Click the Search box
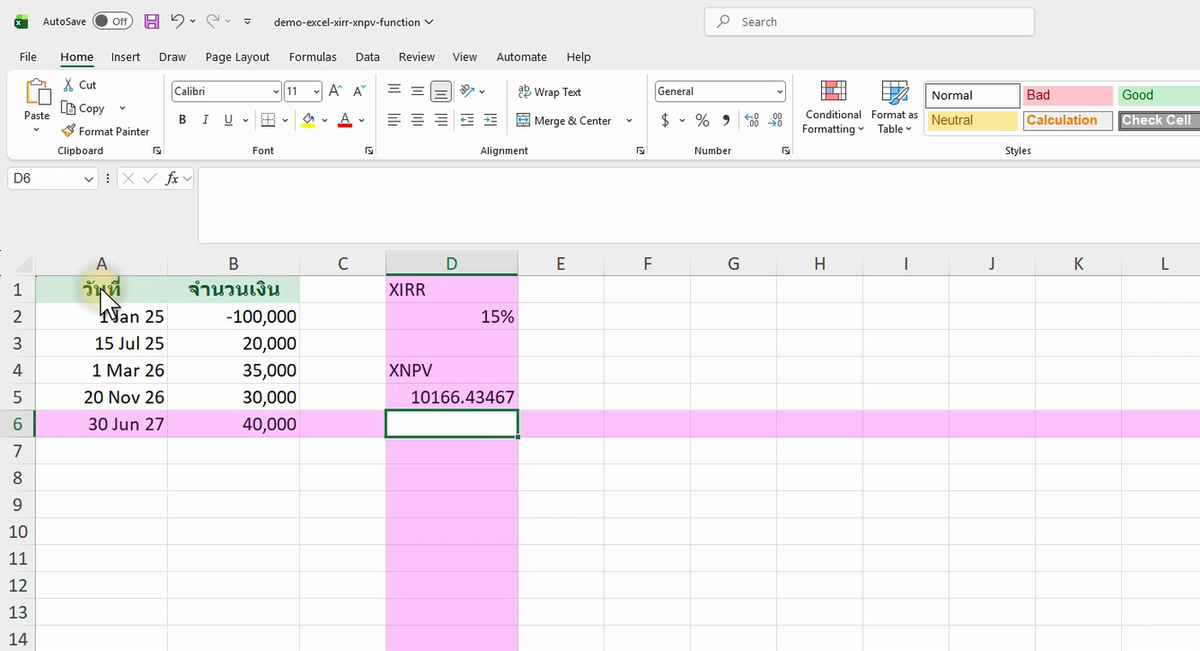The width and height of the screenshot is (1200, 651). (x=869, y=22)
